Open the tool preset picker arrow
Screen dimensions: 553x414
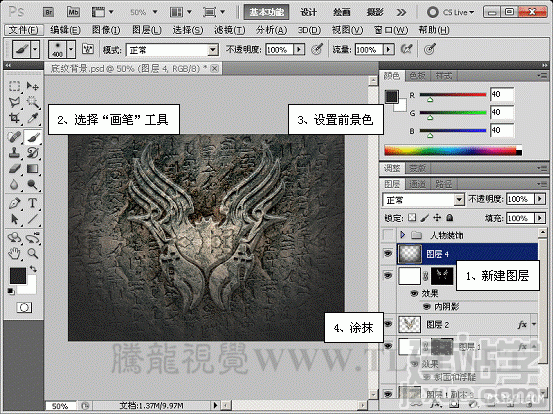click(35, 49)
